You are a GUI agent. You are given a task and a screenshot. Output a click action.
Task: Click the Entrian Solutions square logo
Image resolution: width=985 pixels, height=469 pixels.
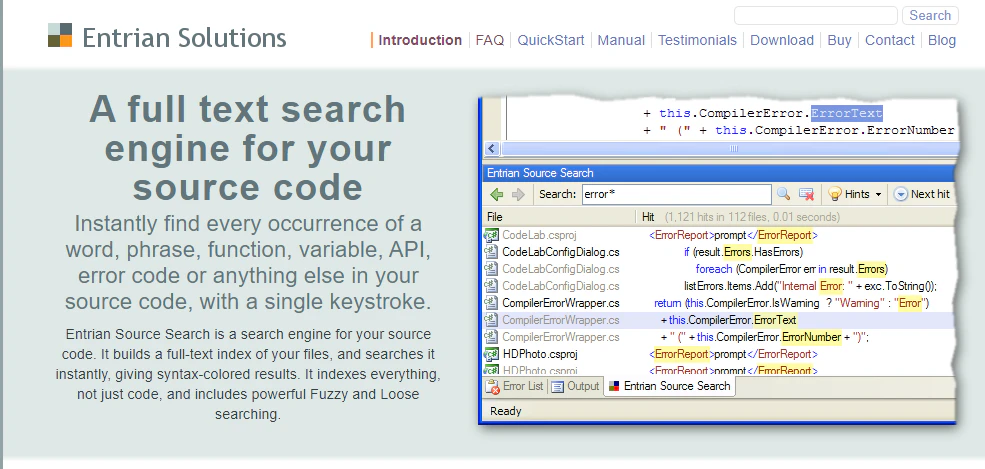(x=60, y=35)
